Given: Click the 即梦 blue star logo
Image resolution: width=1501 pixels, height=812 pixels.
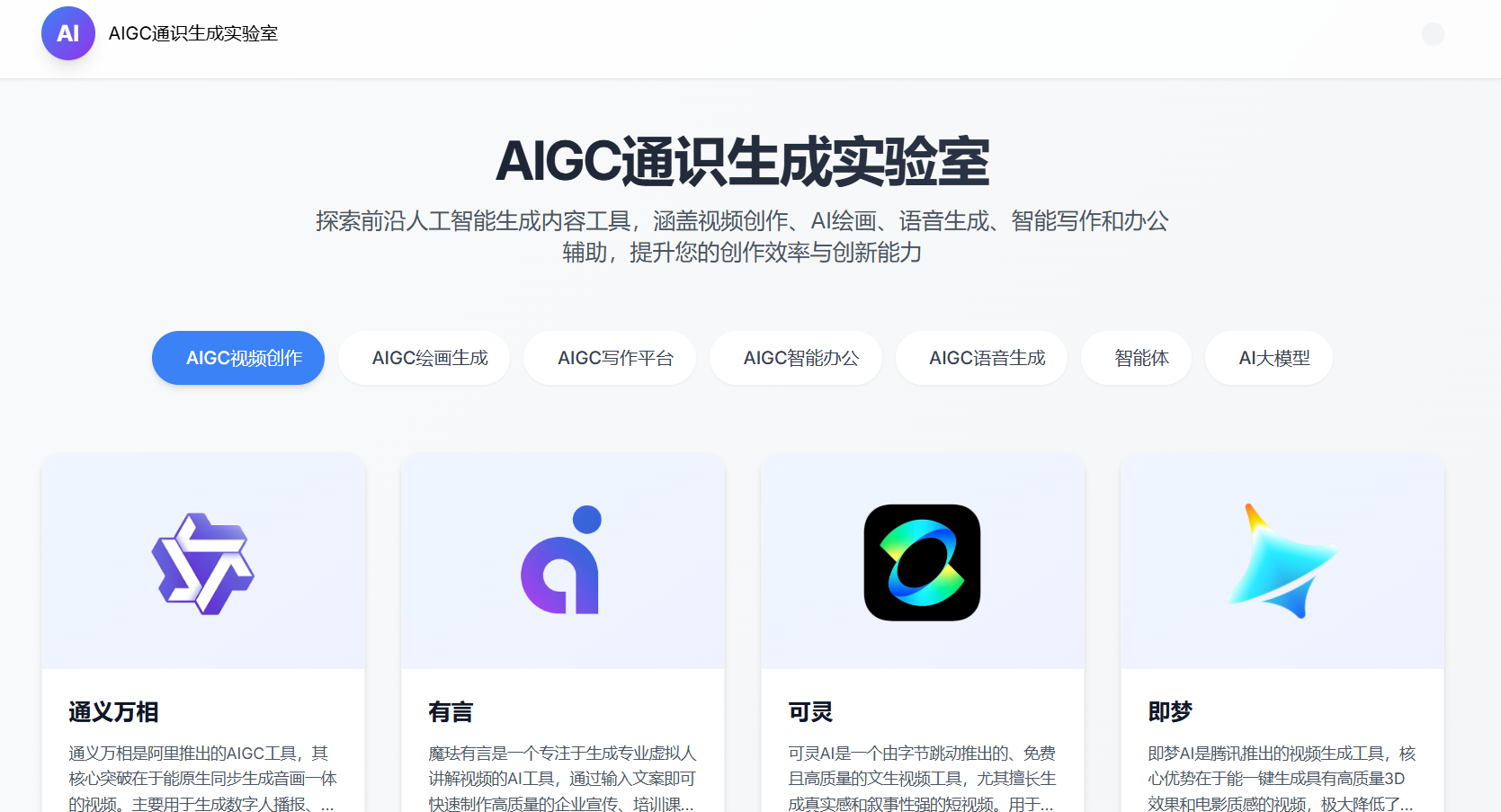Looking at the screenshot, I should pyautogui.click(x=1281, y=562).
